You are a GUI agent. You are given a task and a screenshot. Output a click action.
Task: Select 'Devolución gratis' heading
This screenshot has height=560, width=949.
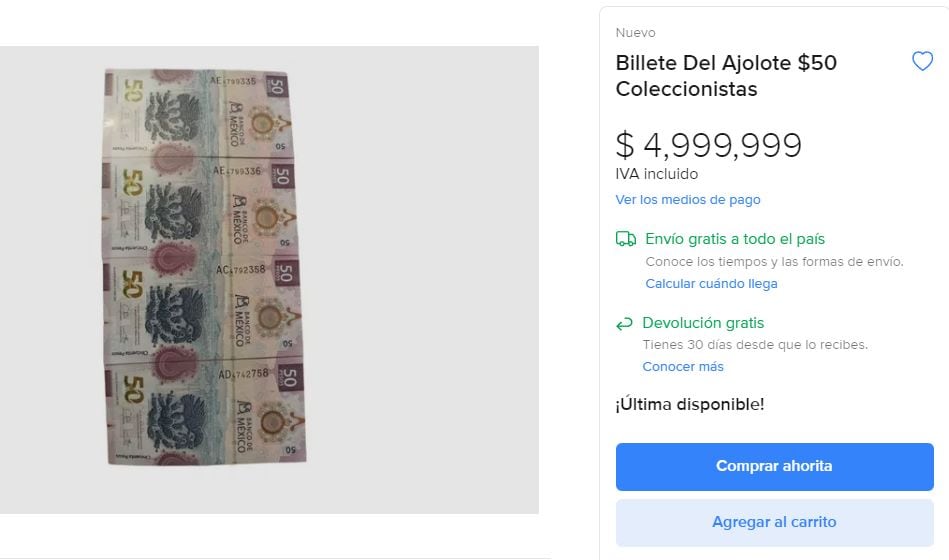point(703,323)
